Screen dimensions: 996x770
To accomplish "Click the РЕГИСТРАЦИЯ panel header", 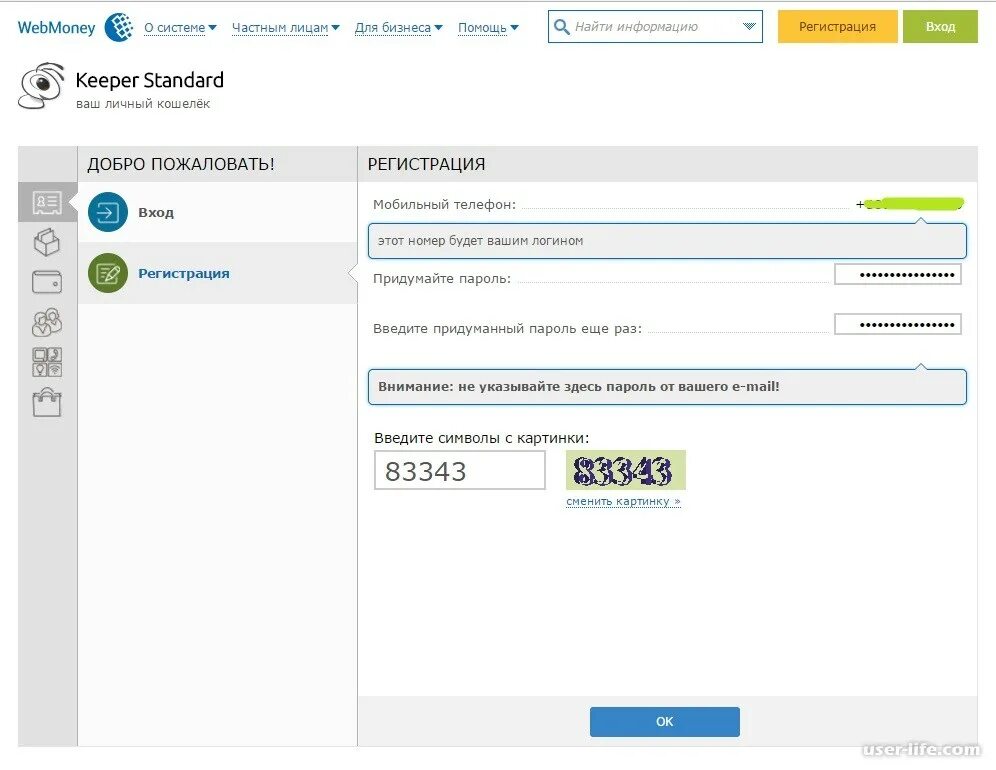I will (x=426, y=164).
